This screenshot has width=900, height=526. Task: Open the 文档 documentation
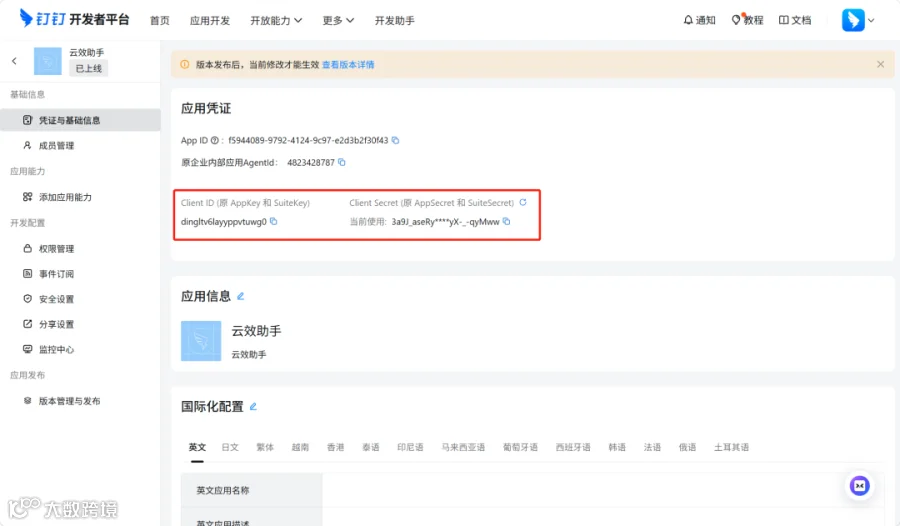coord(795,20)
